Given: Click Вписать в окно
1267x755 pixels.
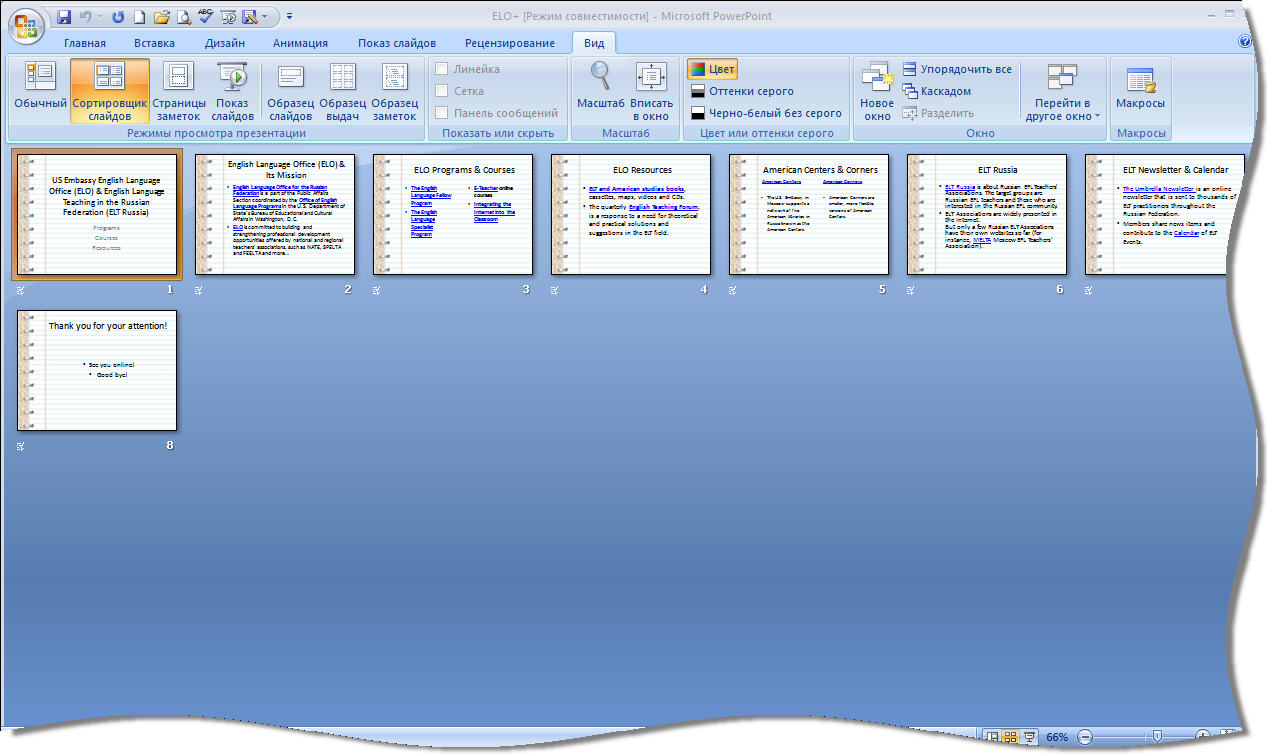Looking at the screenshot, I should click(651, 90).
